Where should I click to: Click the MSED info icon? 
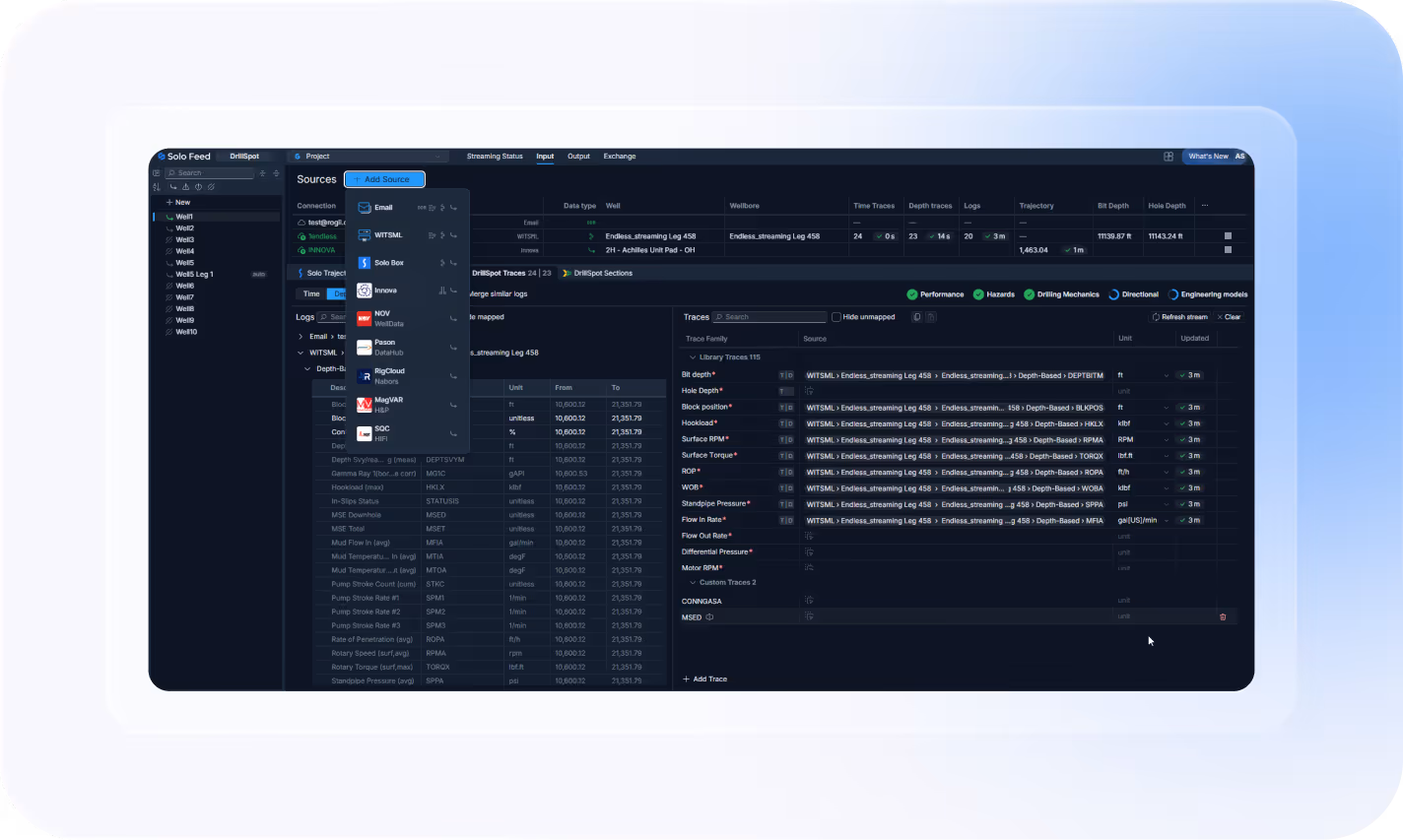click(709, 617)
